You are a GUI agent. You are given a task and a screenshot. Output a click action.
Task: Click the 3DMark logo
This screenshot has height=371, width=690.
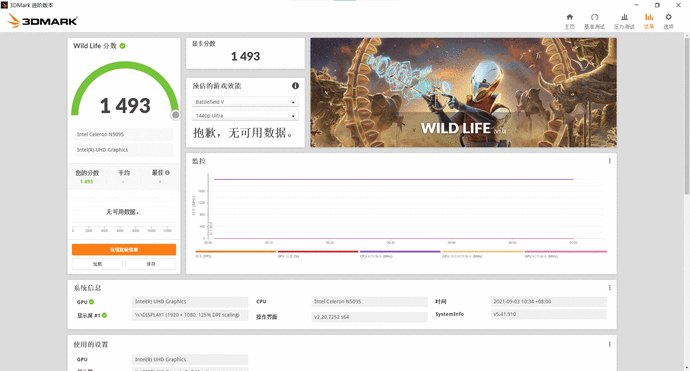tap(43, 20)
